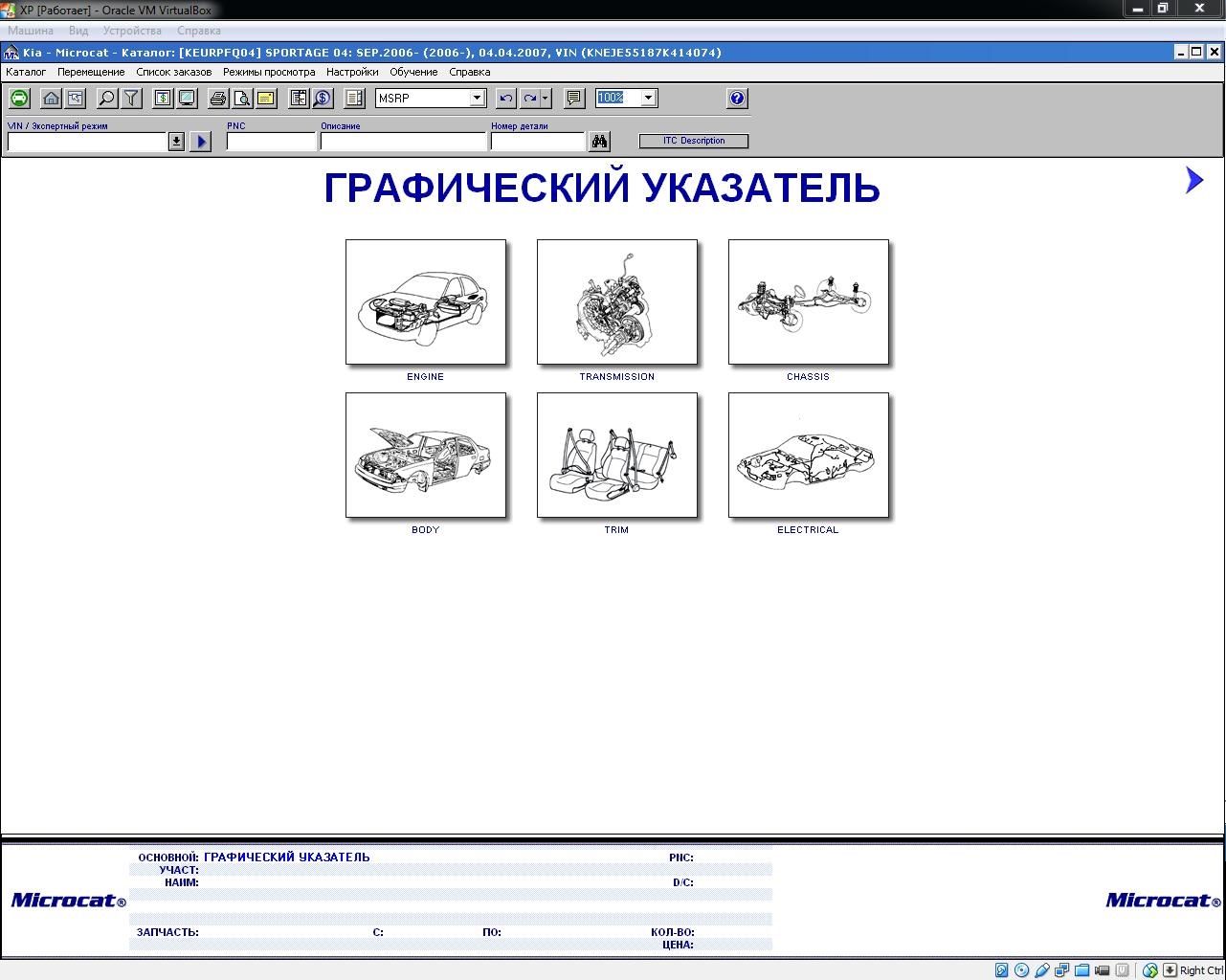Click the printer icon
Viewport: 1226px width, 980px height.
[218, 98]
